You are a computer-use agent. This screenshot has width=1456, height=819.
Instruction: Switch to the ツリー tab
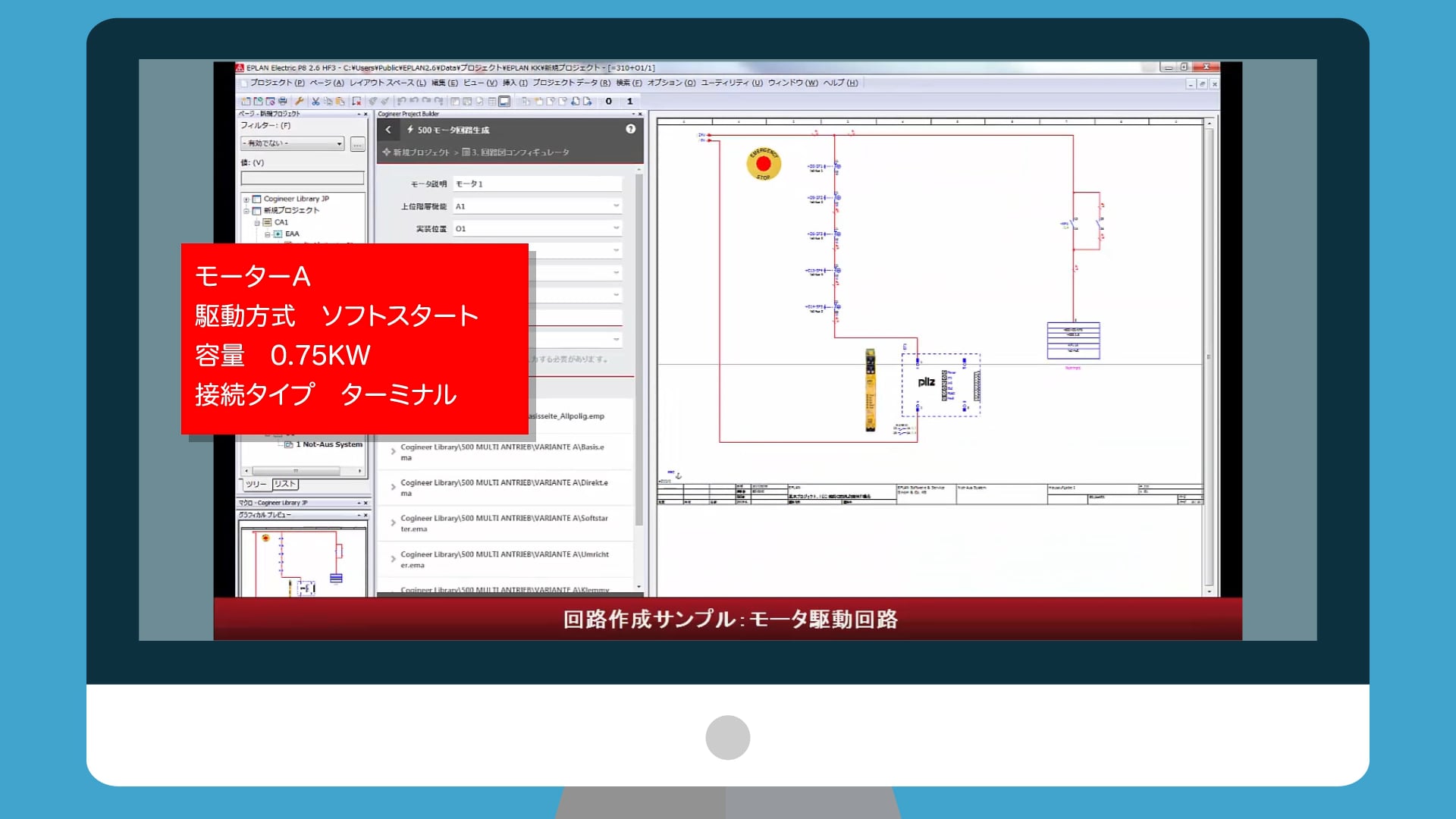[256, 484]
